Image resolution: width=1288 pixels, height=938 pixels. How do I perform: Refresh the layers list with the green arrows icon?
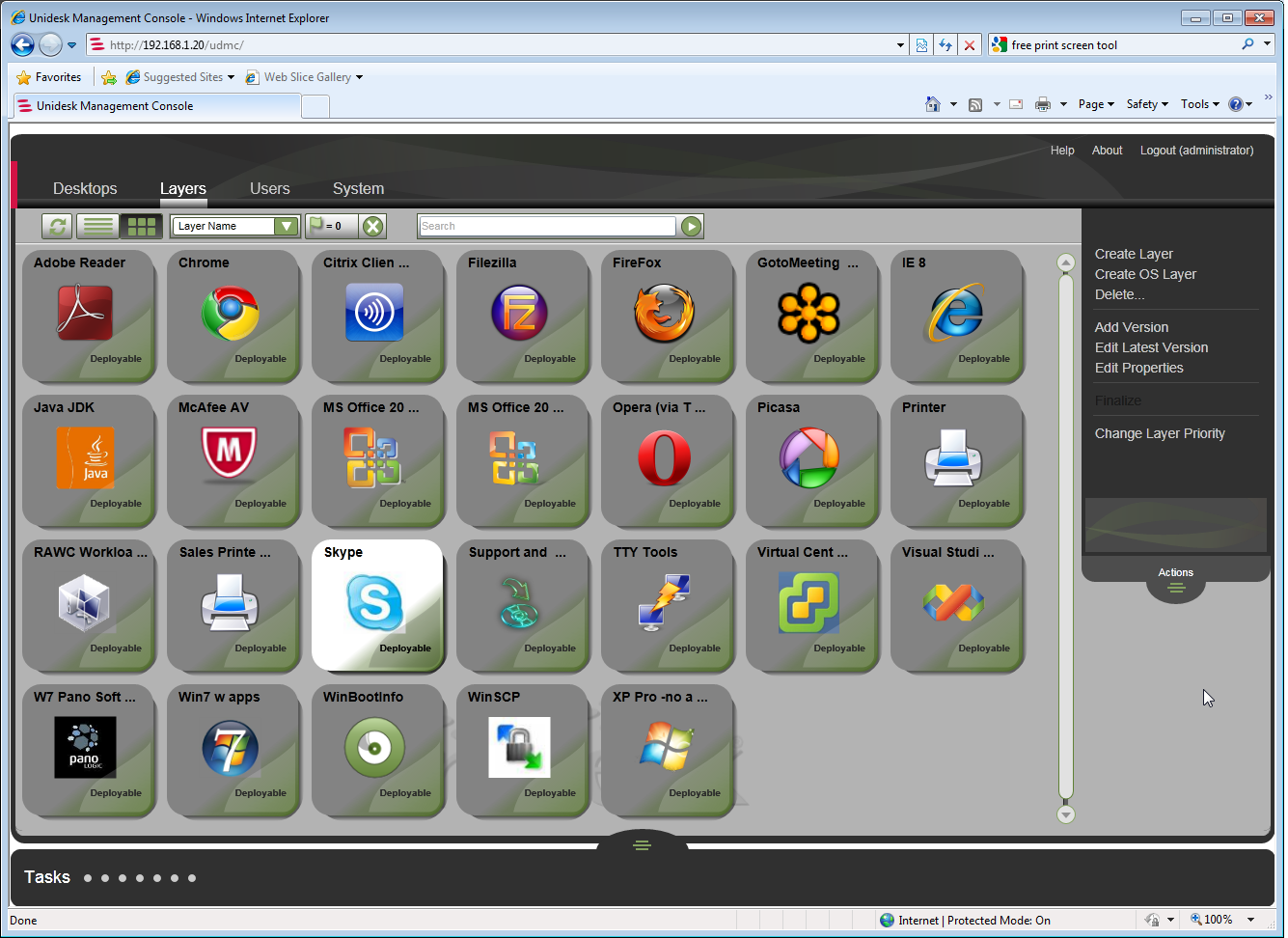click(x=58, y=226)
